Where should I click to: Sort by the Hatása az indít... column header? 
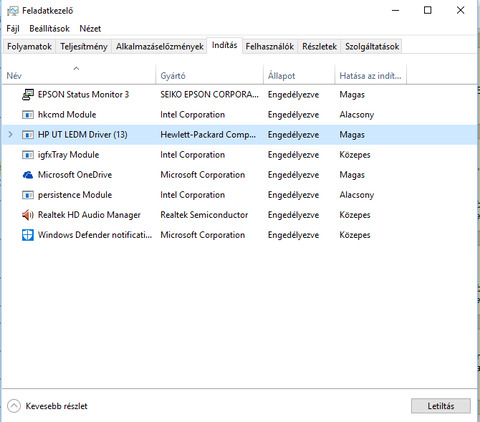coord(370,76)
